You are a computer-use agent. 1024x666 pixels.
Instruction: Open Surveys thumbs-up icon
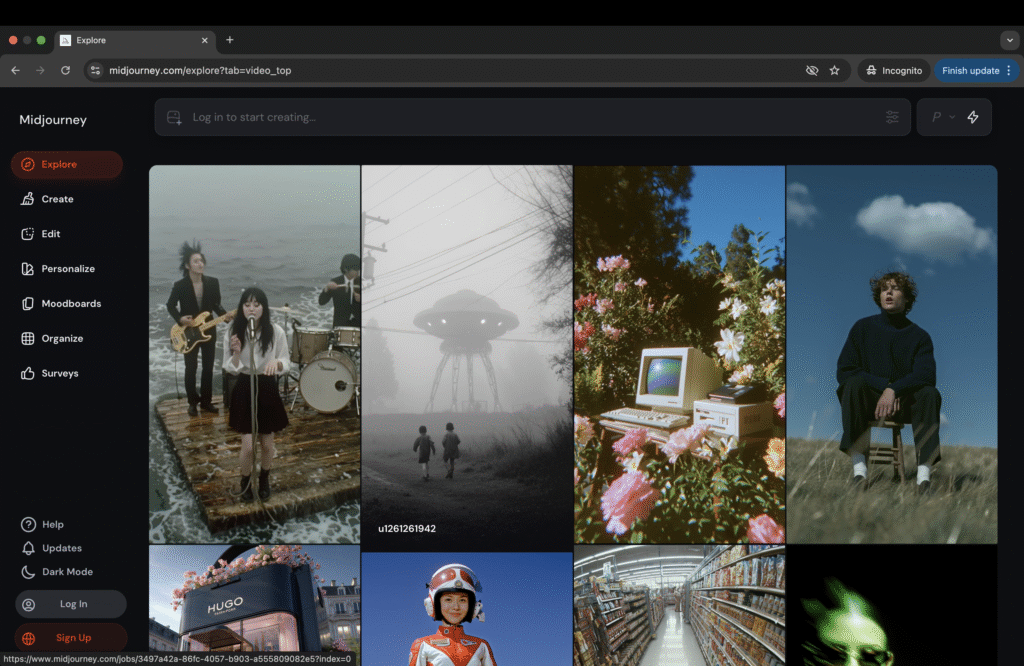coord(28,374)
